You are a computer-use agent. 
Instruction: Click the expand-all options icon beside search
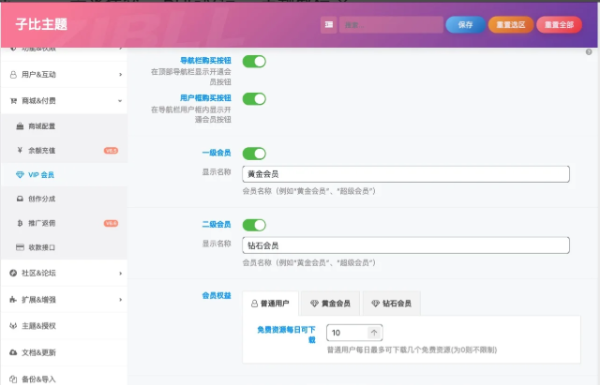point(329,25)
